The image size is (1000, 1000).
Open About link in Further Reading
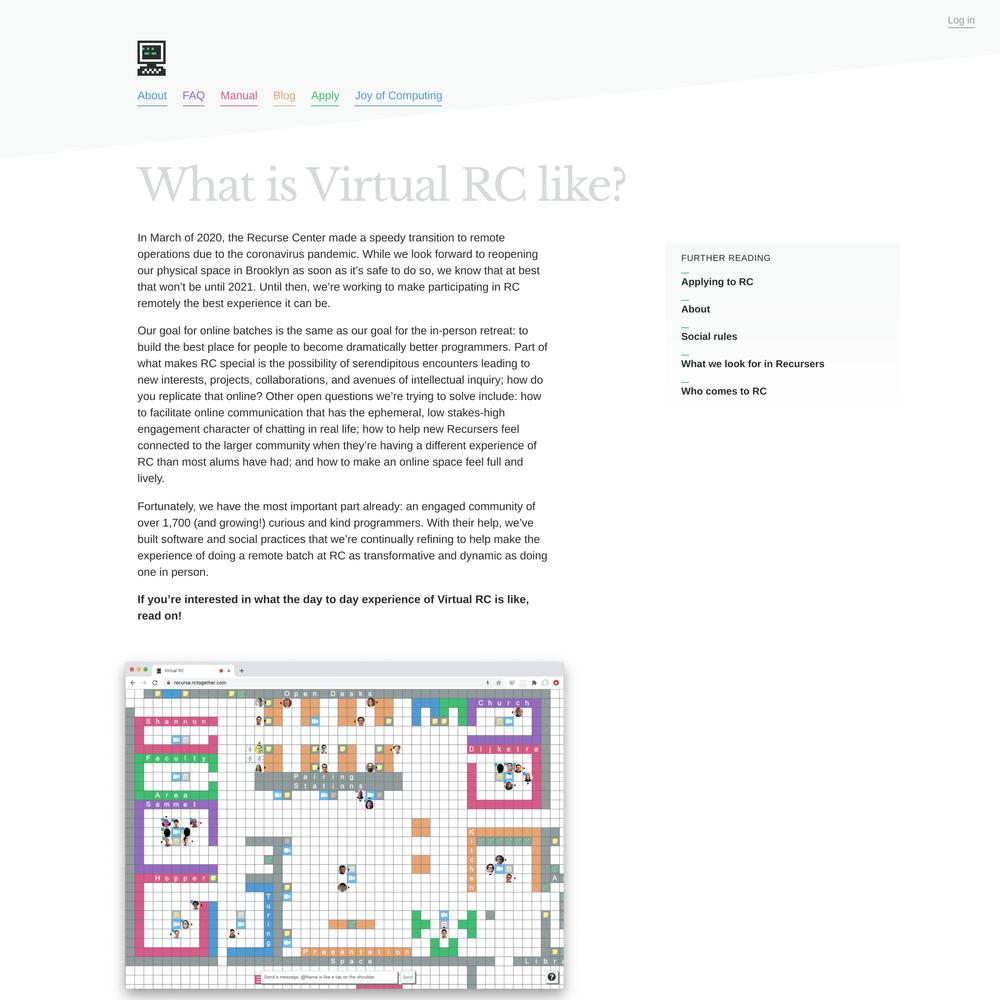point(695,309)
